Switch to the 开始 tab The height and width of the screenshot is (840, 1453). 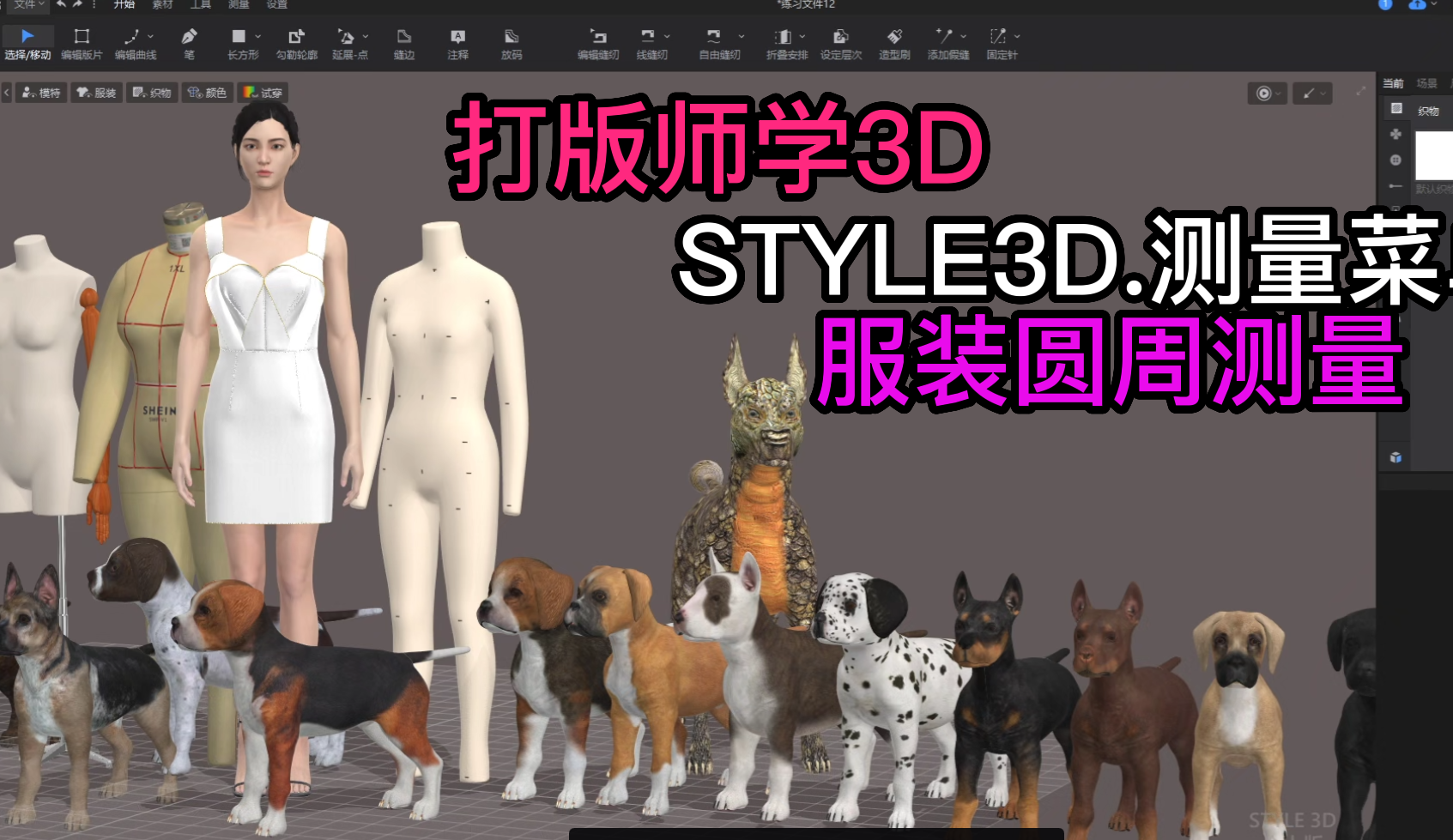(124, 4)
